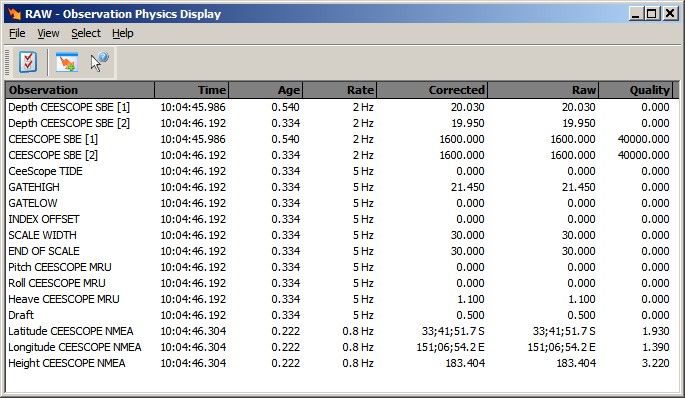Image resolution: width=685 pixels, height=398 pixels.
Task: Open the Select menu
Action: [x=86, y=33]
